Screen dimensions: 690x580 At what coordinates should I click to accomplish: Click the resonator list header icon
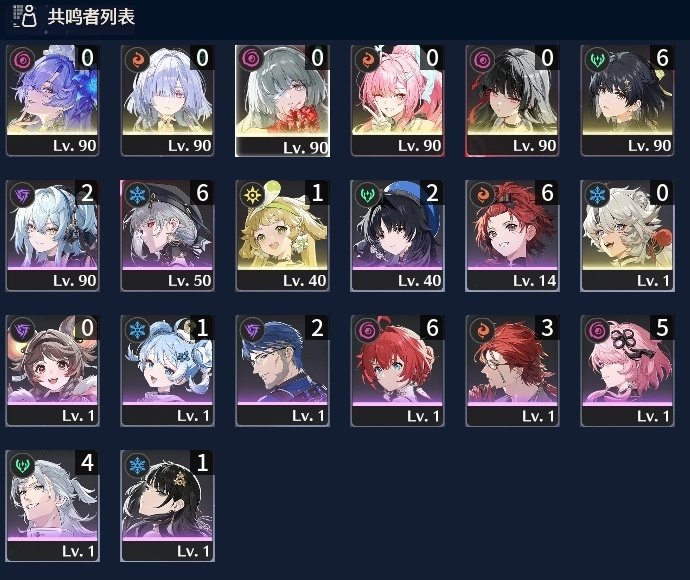pyautogui.click(x=25, y=16)
